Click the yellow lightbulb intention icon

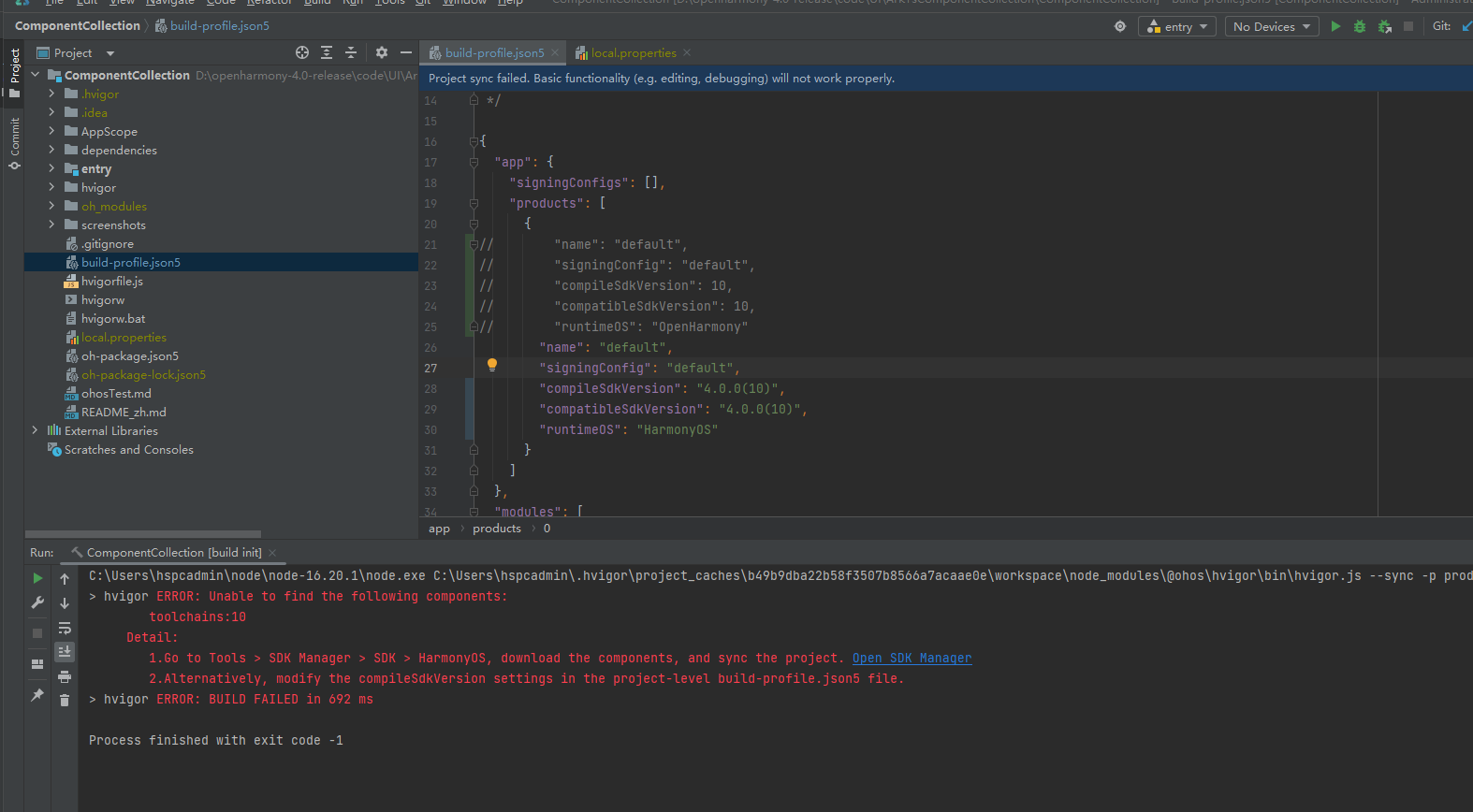(492, 366)
